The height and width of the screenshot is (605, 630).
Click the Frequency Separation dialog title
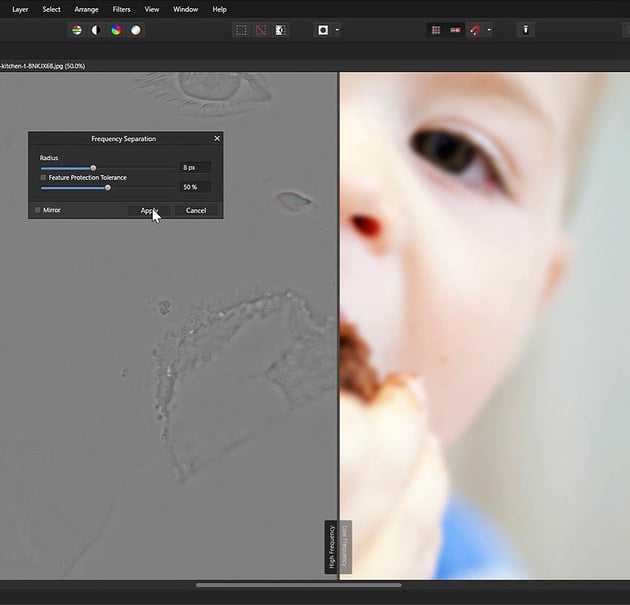pyautogui.click(x=123, y=139)
